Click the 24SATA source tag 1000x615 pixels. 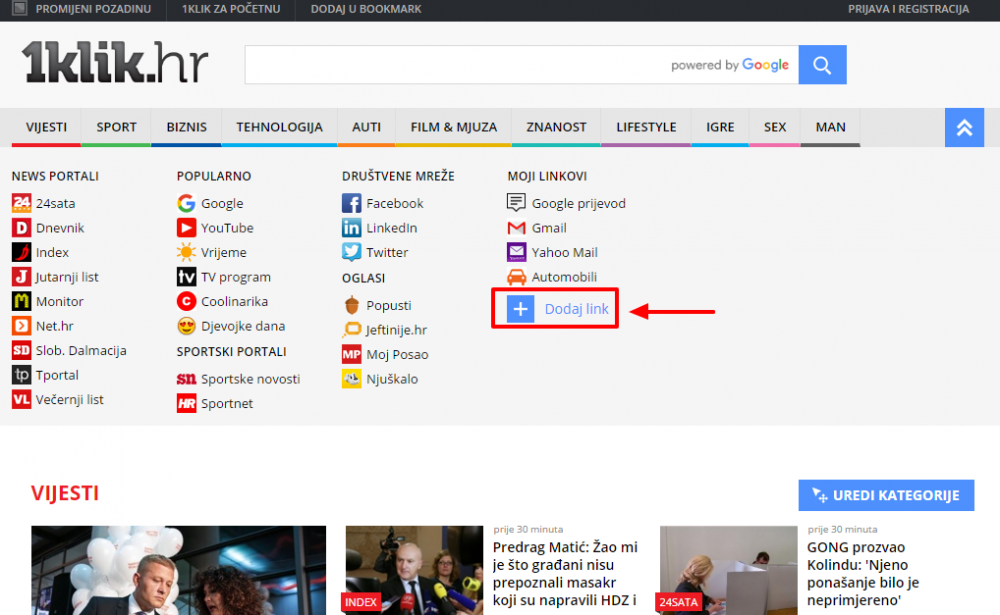pyautogui.click(x=679, y=602)
